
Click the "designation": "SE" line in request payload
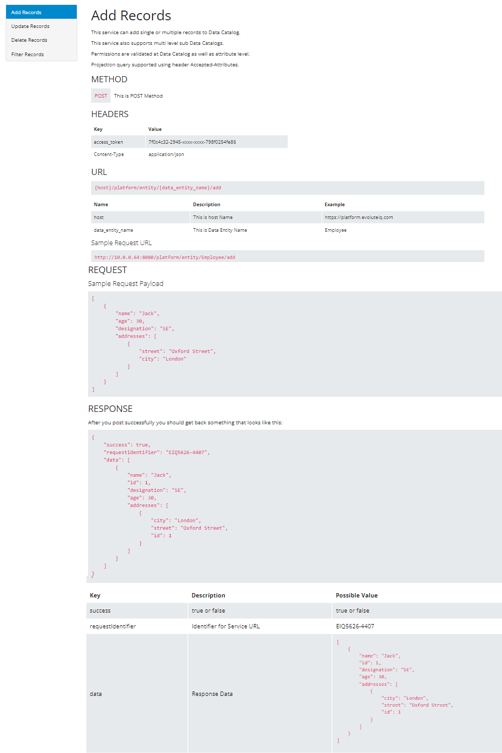coord(145,328)
